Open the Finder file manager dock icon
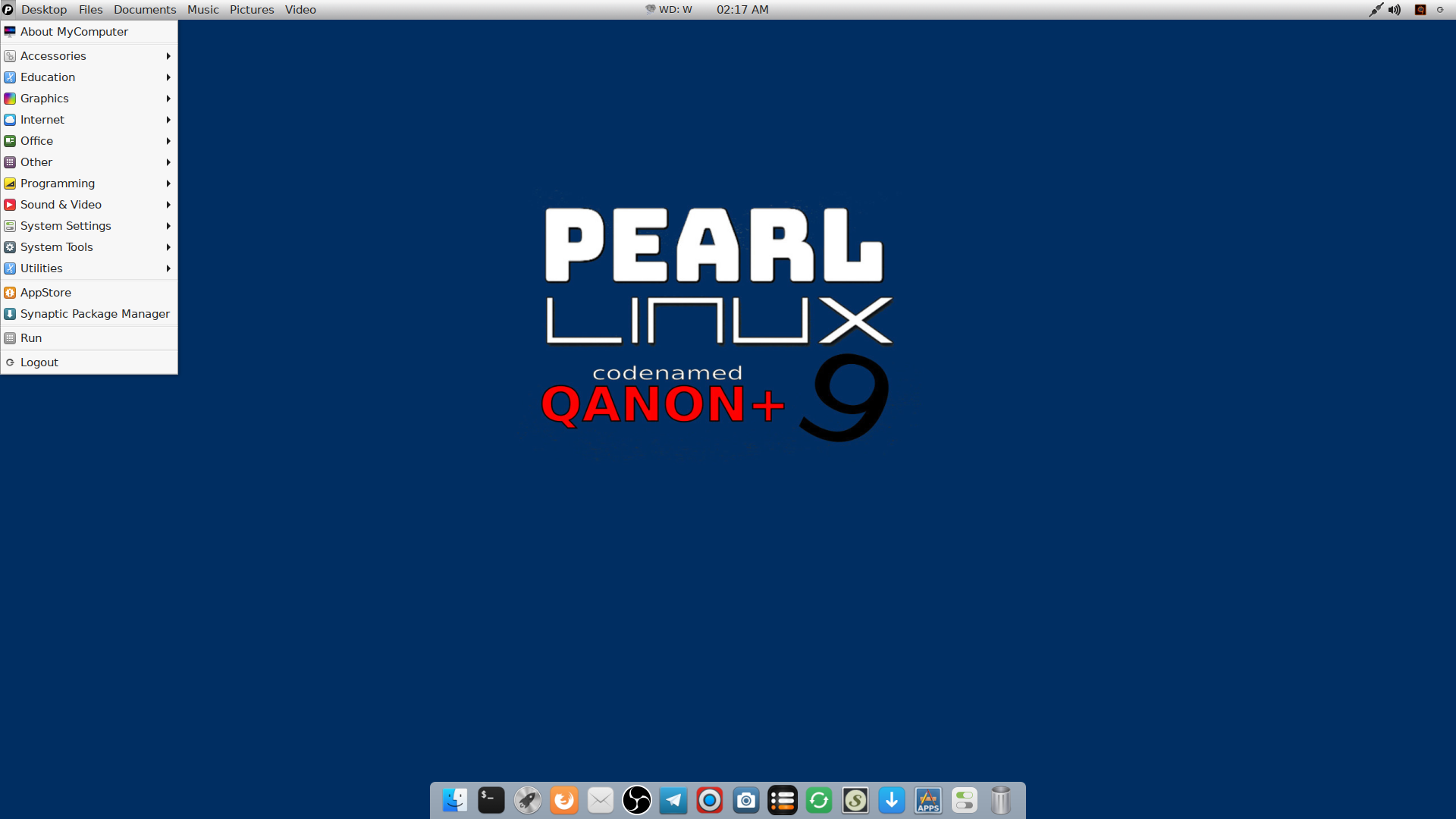1456x819 pixels. pyautogui.click(x=455, y=800)
